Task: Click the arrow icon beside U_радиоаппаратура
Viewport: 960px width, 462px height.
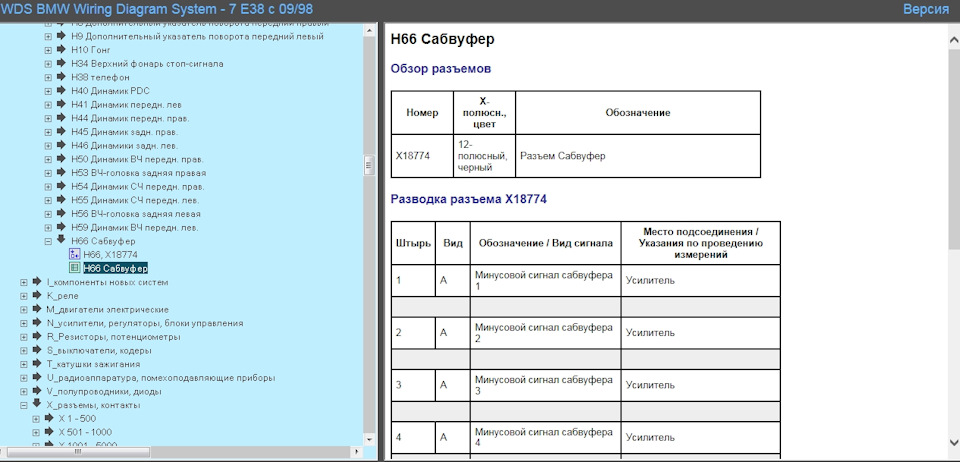Action: [36, 378]
